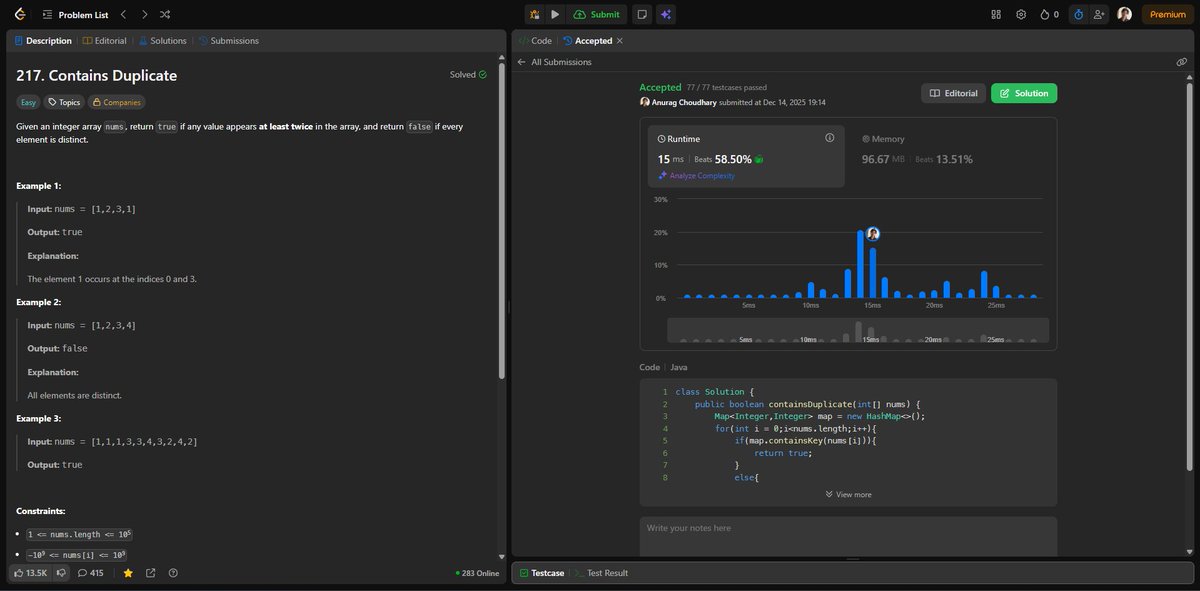1200x591 pixels.
Task: Open the AI sparkle assistant icon
Action: 666,14
